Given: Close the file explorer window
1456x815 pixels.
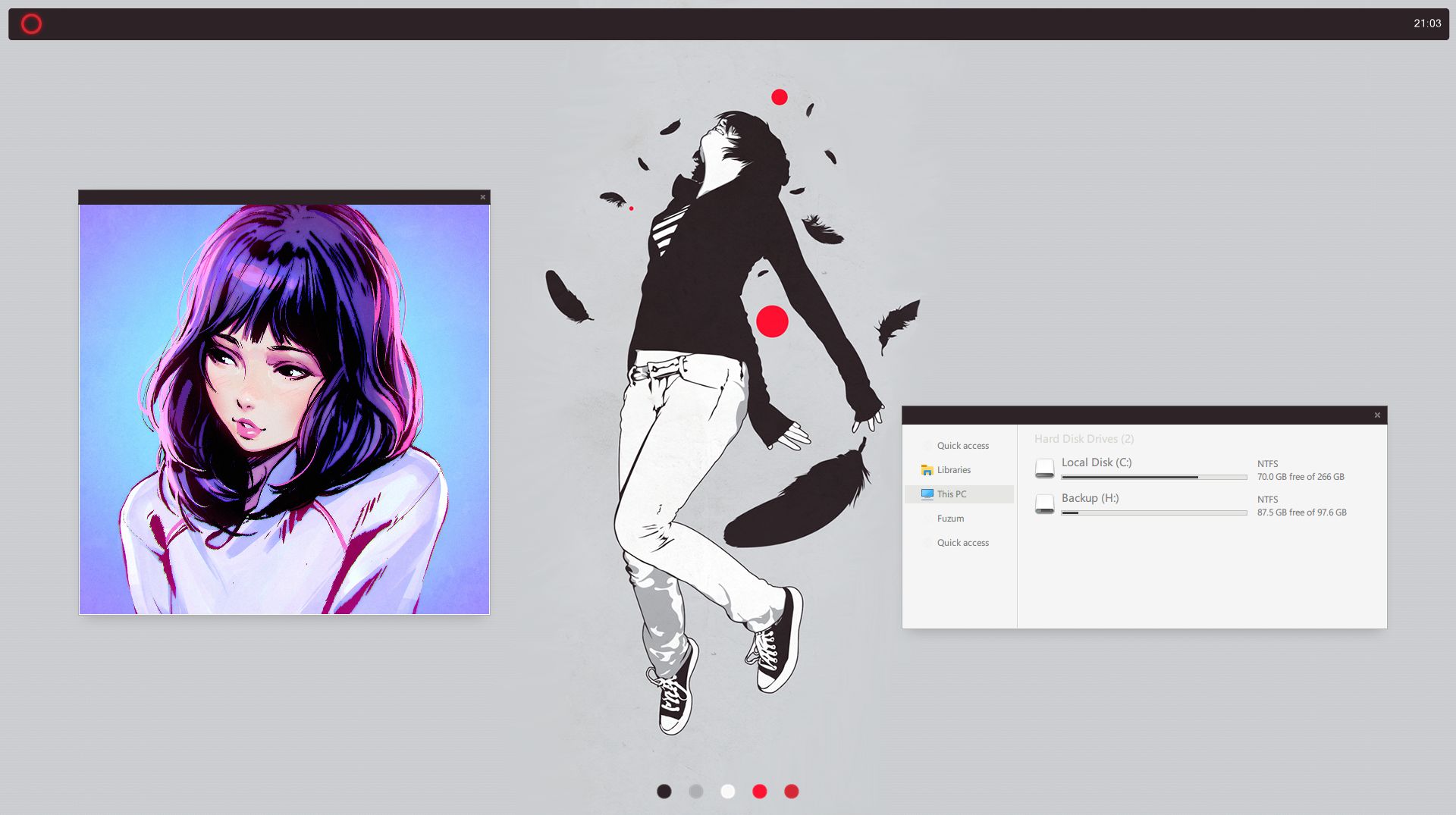Looking at the screenshot, I should point(1377,415).
